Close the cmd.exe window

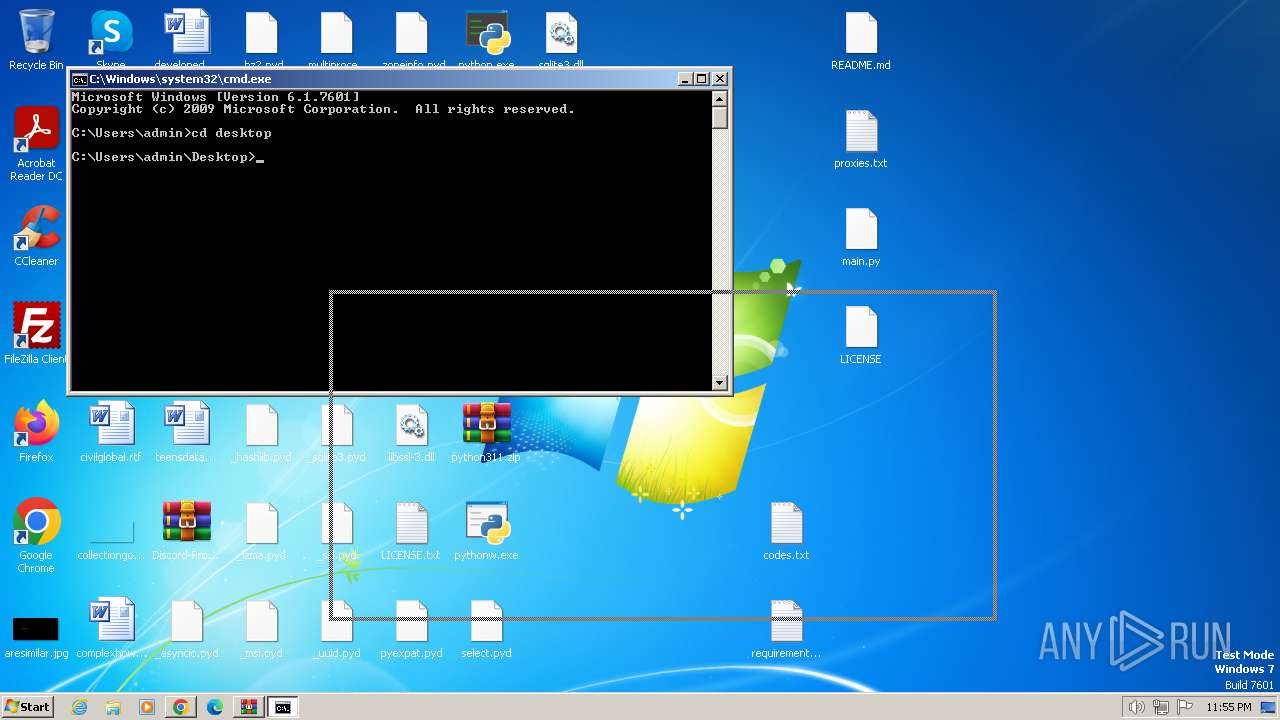point(720,79)
